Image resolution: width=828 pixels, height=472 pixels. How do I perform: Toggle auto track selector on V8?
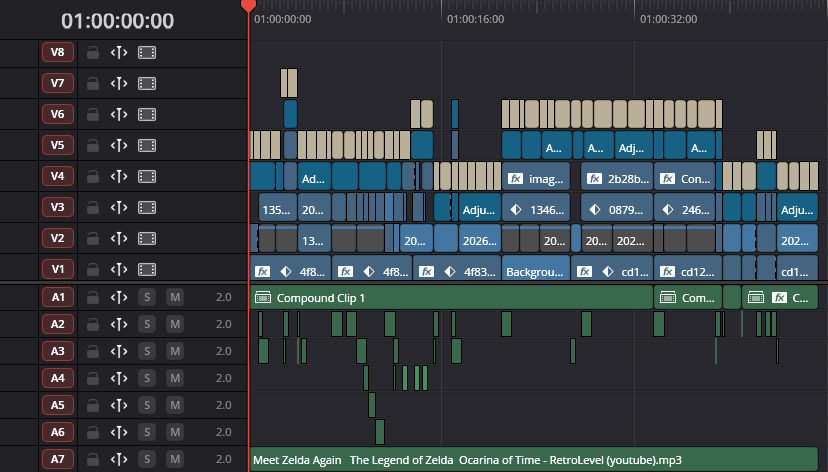119,52
